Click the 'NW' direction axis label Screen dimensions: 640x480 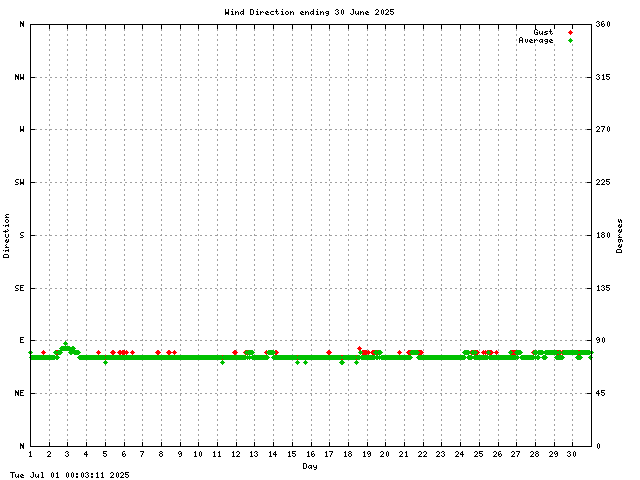(x=19, y=77)
